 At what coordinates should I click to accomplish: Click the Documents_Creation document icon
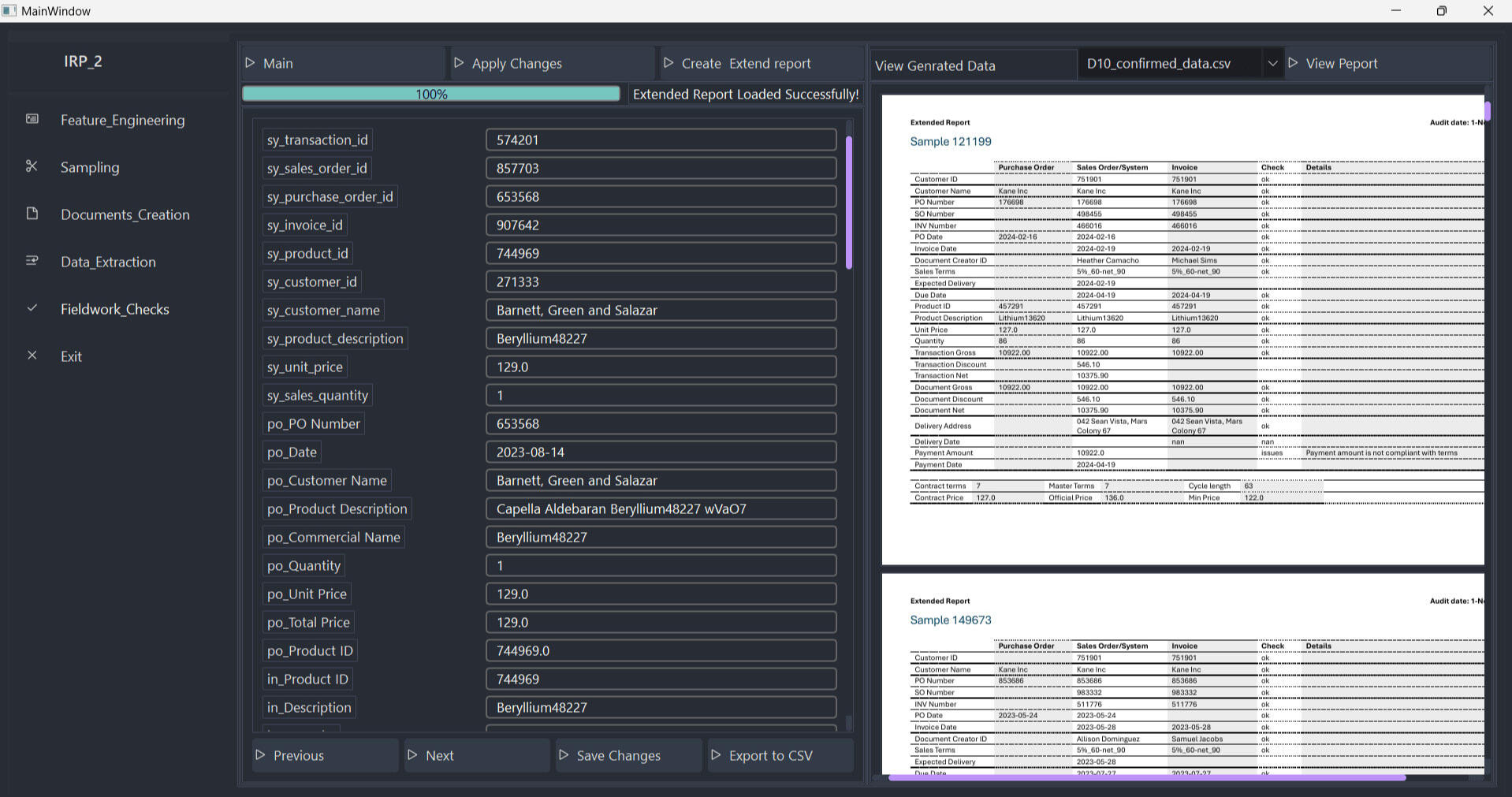[32, 214]
